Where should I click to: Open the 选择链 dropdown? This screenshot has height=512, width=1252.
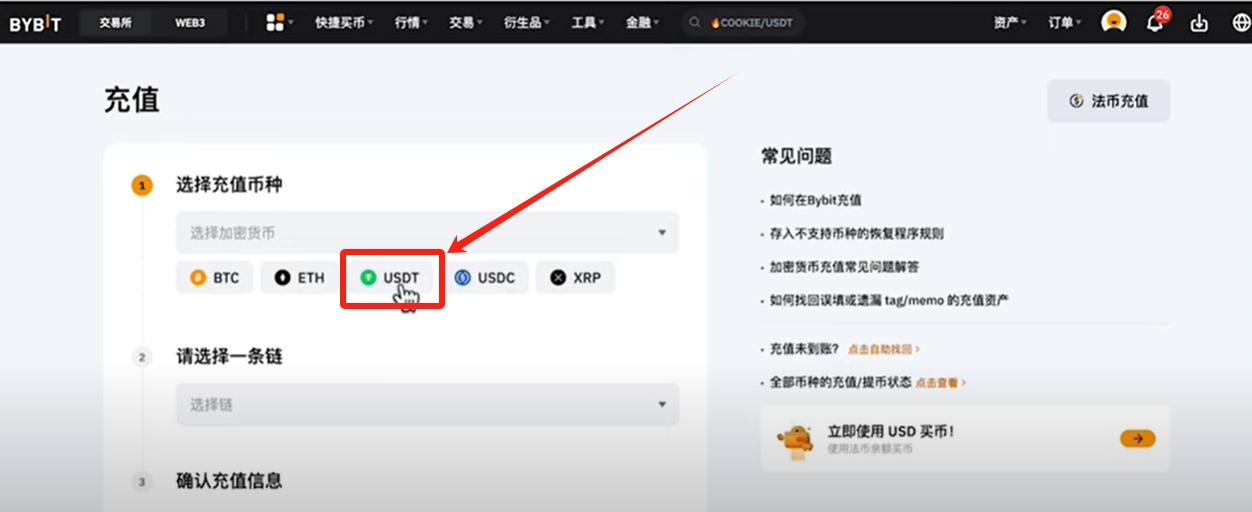tap(428, 405)
